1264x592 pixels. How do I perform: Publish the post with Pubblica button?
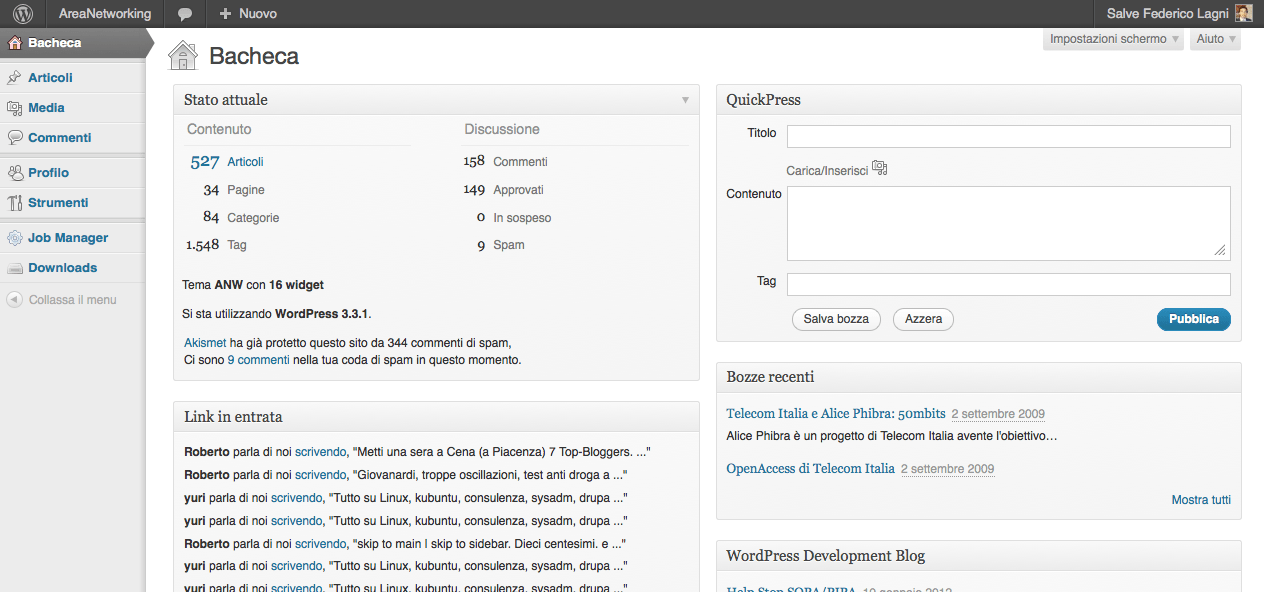(x=1193, y=319)
